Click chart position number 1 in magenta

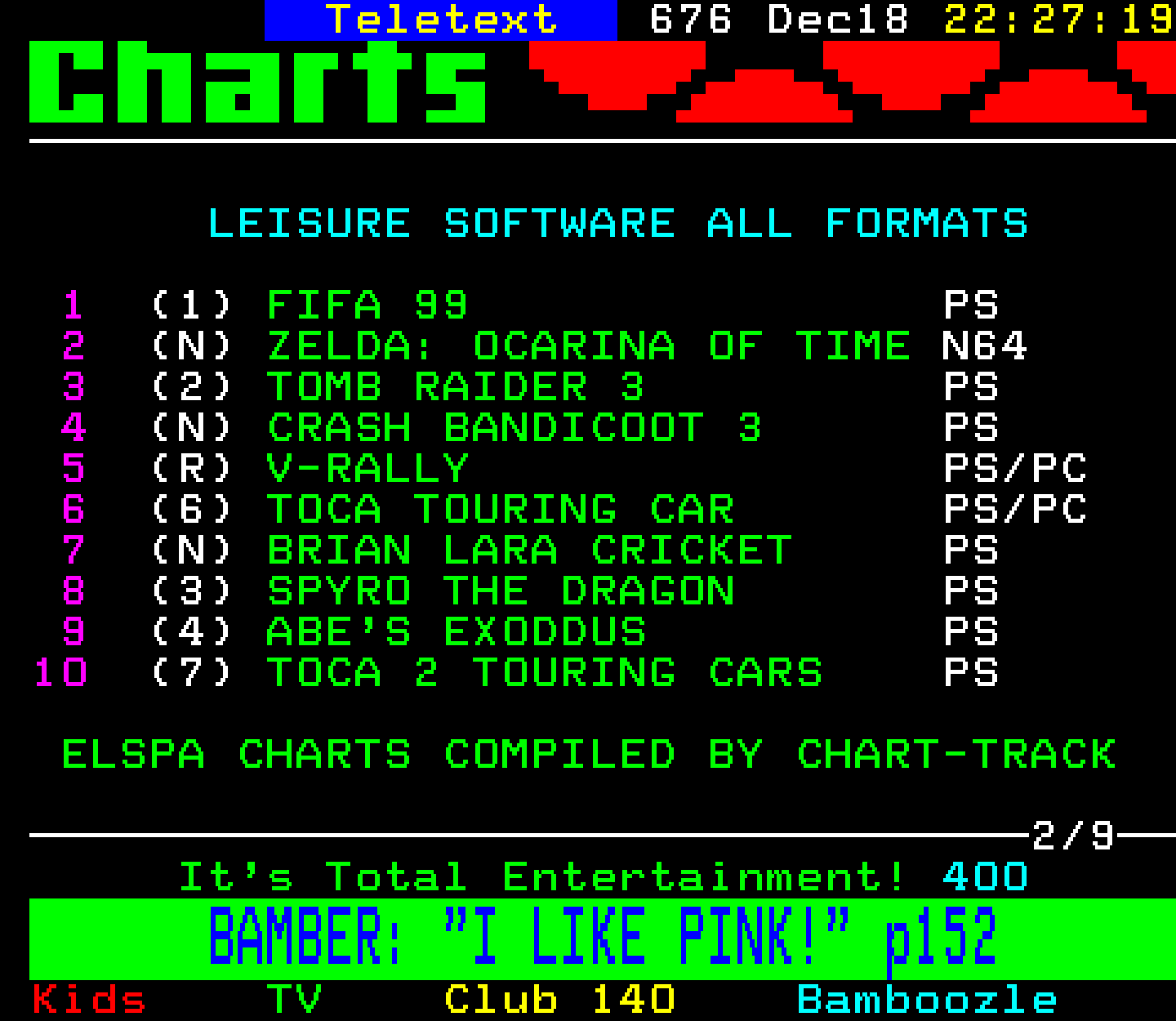[x=73, y=305]
